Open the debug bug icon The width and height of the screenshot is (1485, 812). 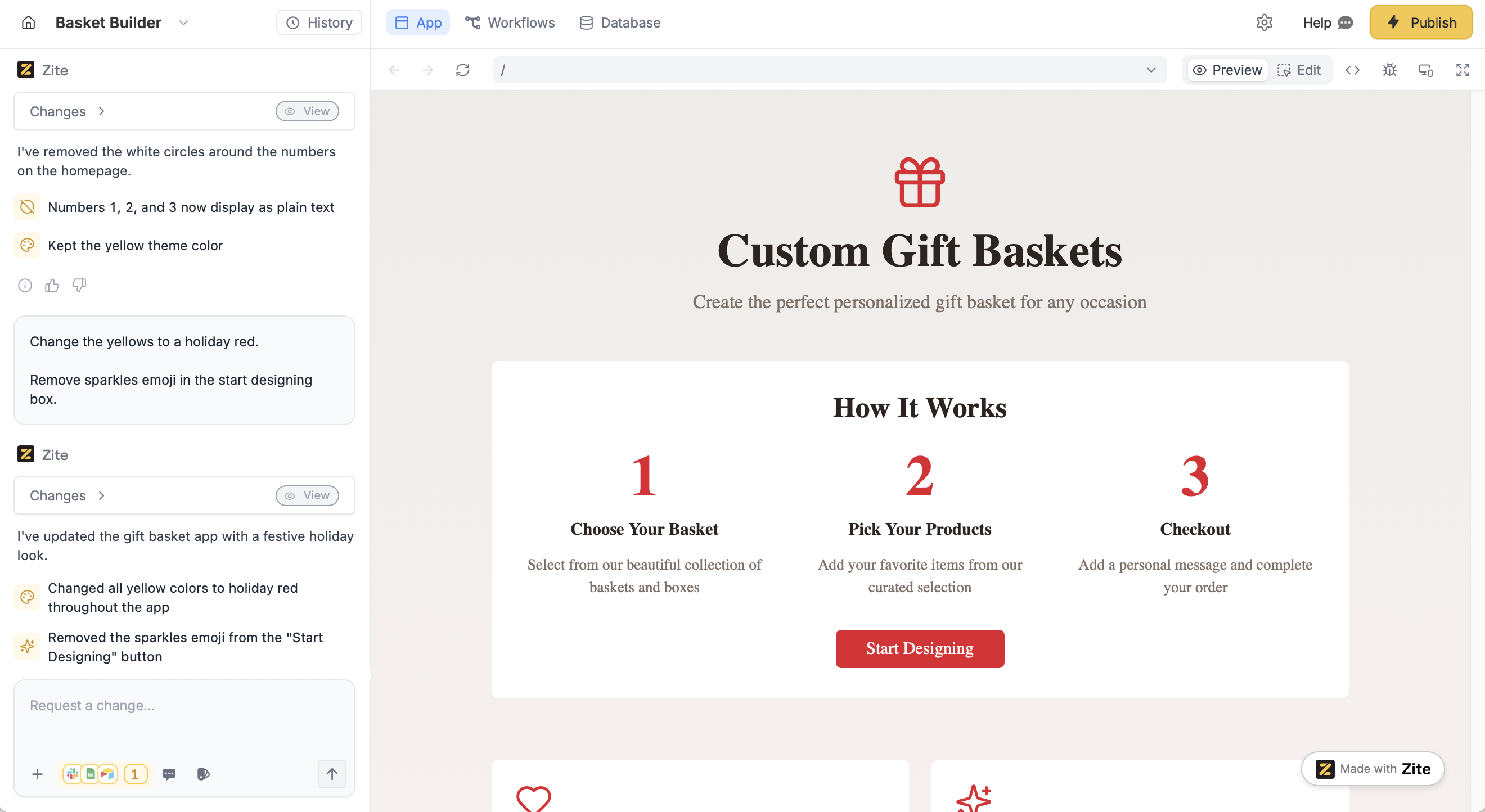[x=1389, y=70]
